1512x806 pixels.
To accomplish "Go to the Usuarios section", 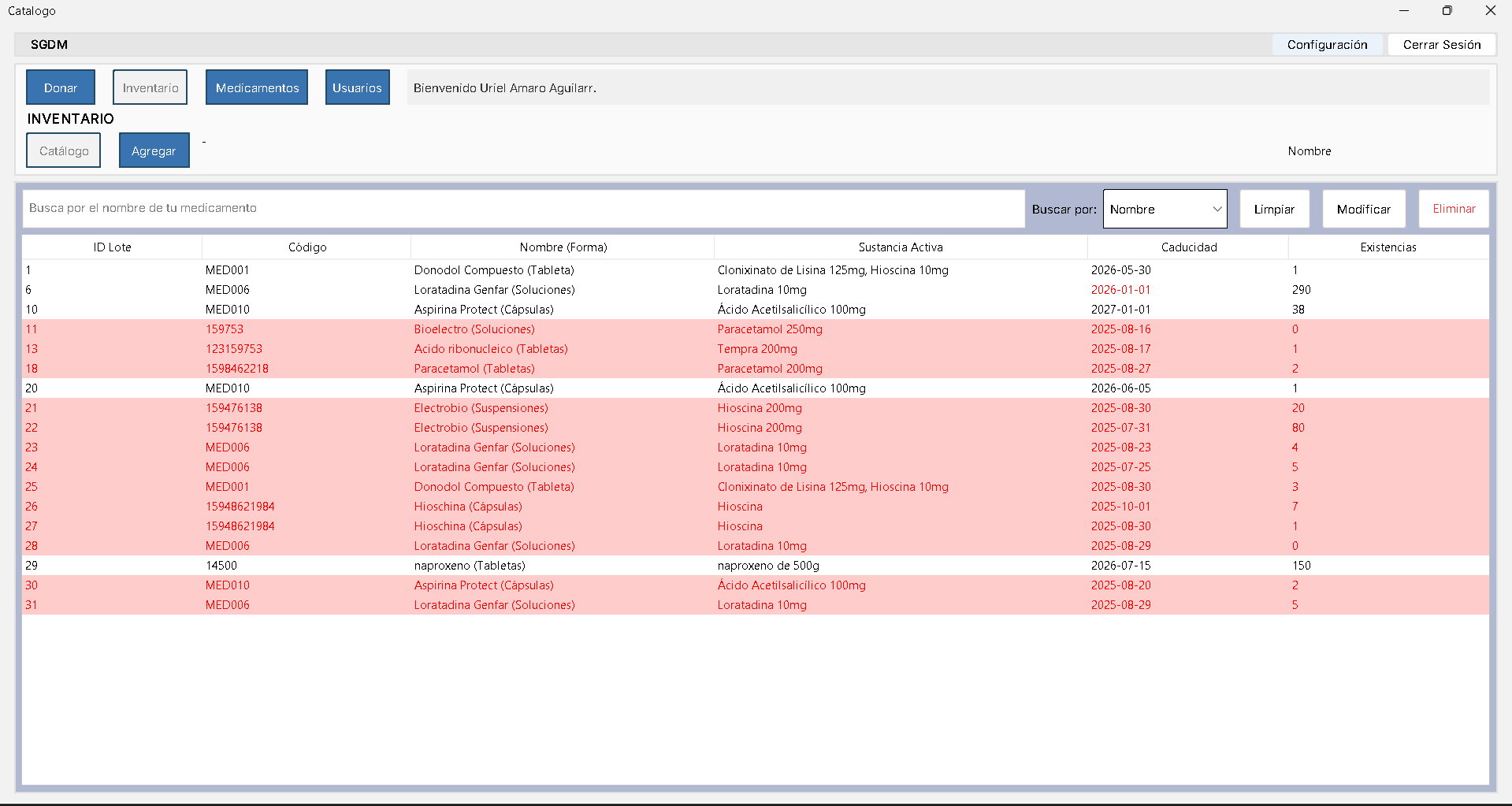I will click(357, 87).
